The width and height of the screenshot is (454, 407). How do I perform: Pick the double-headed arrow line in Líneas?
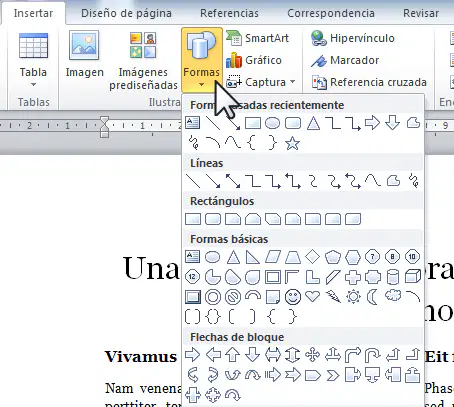coord(233,181)
